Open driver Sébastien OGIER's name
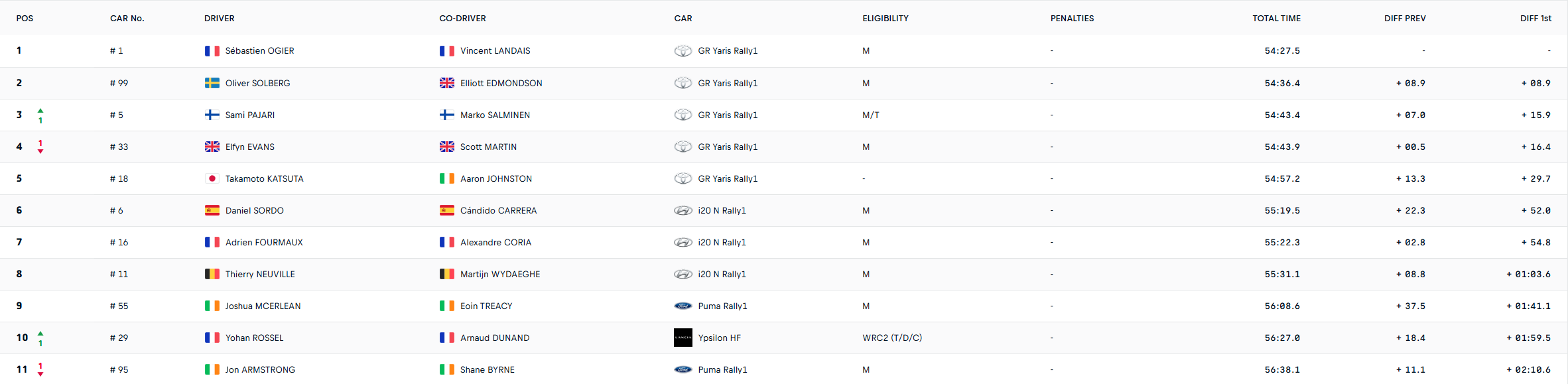 [259, 51]
